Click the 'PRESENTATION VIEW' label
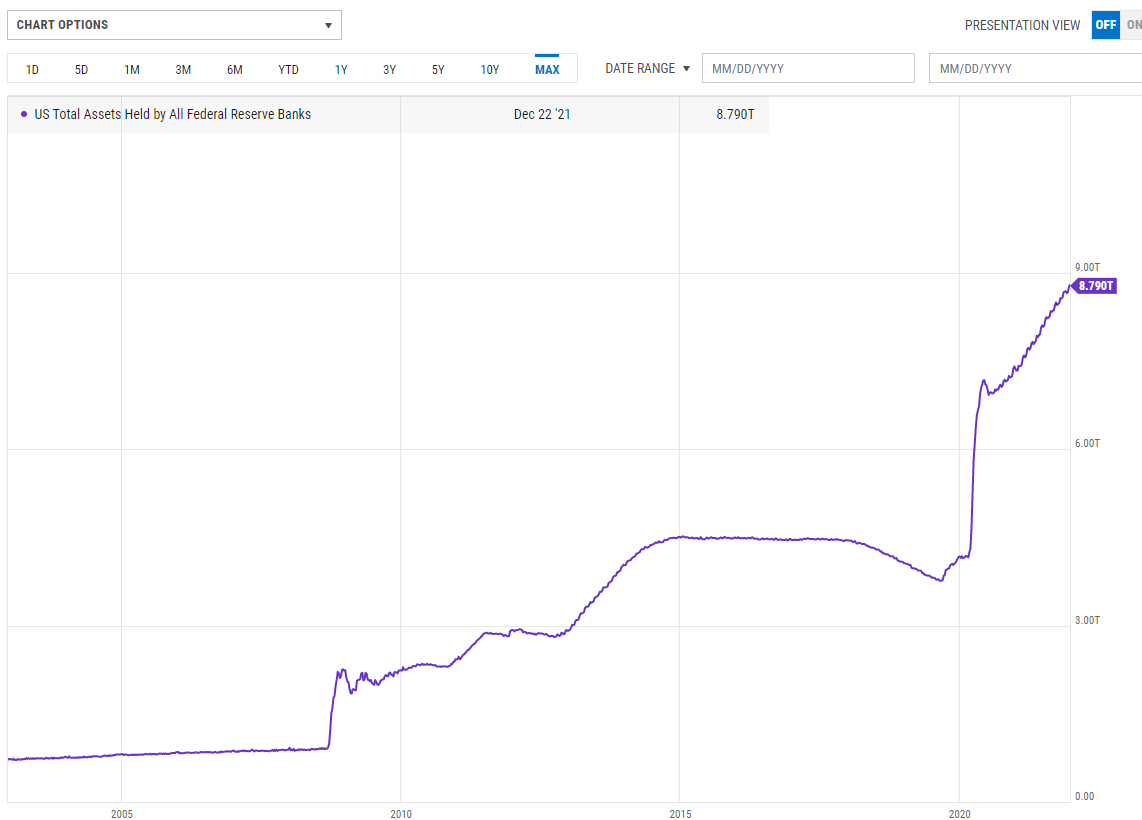 coord(1022,25)
